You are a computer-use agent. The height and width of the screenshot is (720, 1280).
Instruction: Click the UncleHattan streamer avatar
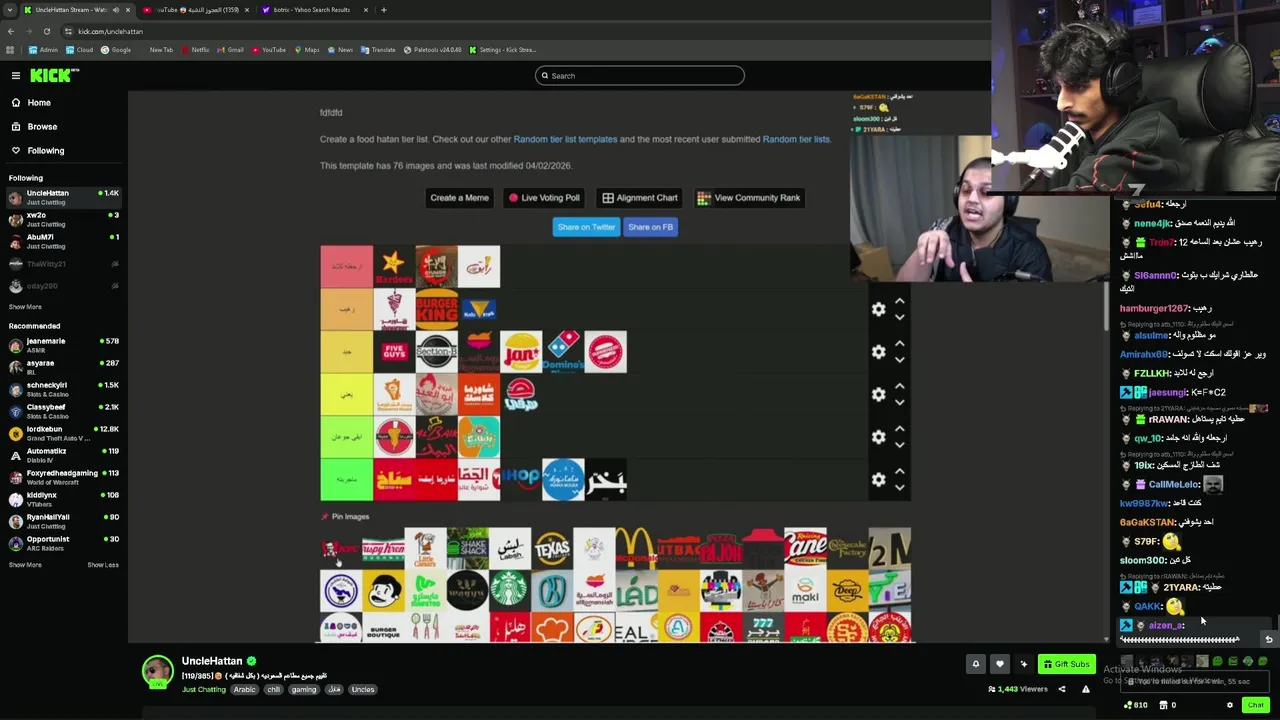pos(157,671)
